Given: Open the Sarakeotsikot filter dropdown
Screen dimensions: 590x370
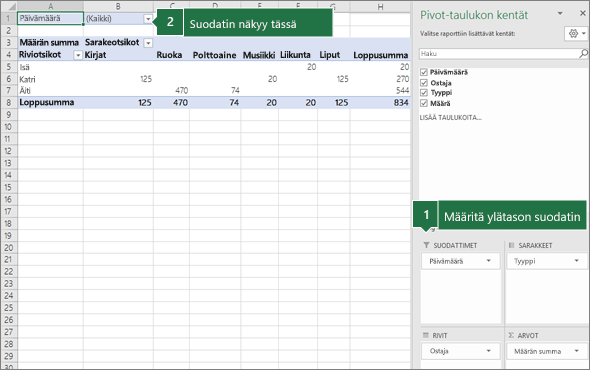Looking at the screenshot, I should coord(148,43).
